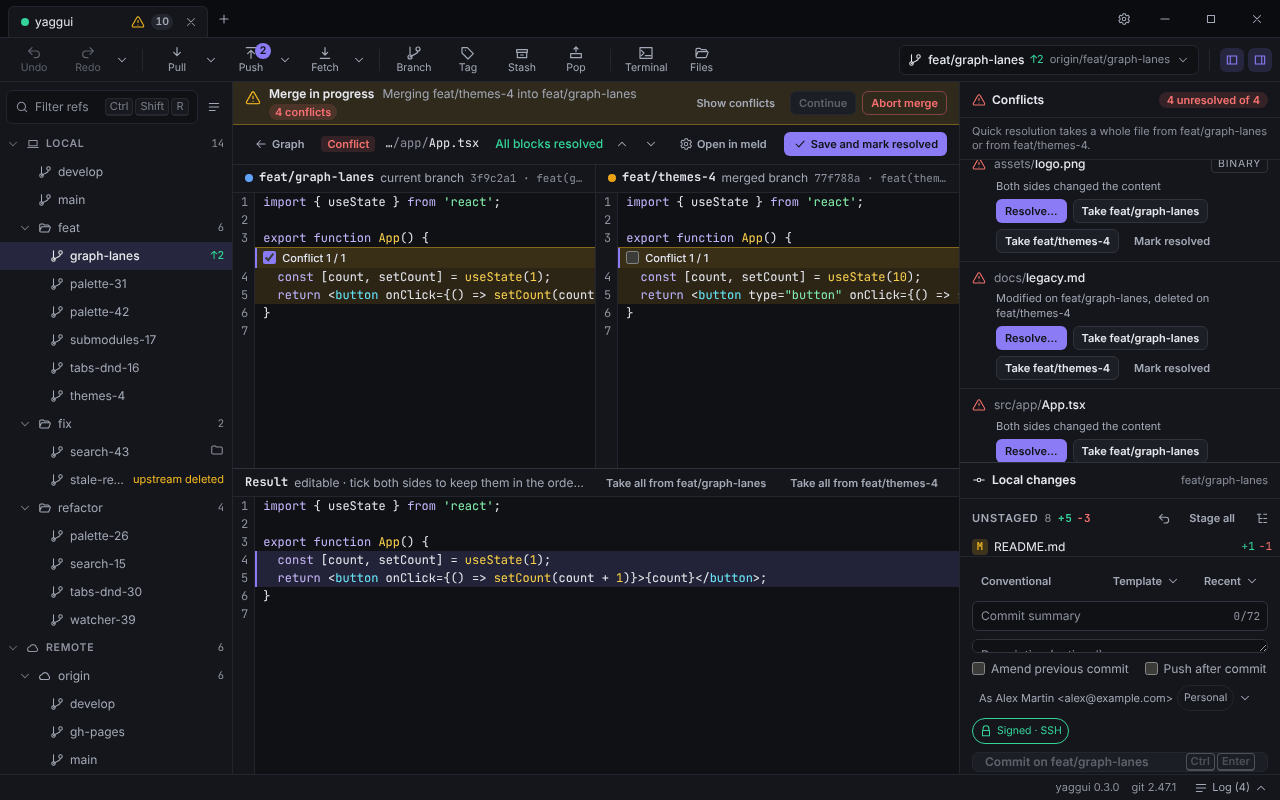The width and height of the screenshot is (1280, 800).
Task: Open dropdown arrow next to Redo
Action: coord(122,60)
